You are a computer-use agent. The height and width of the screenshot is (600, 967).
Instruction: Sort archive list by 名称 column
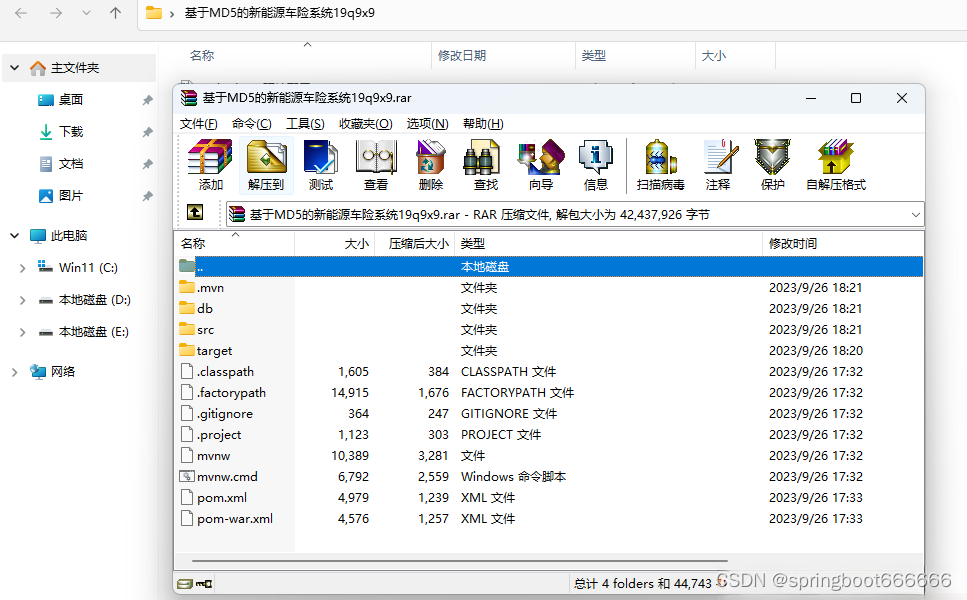click(x=234, y=244)
